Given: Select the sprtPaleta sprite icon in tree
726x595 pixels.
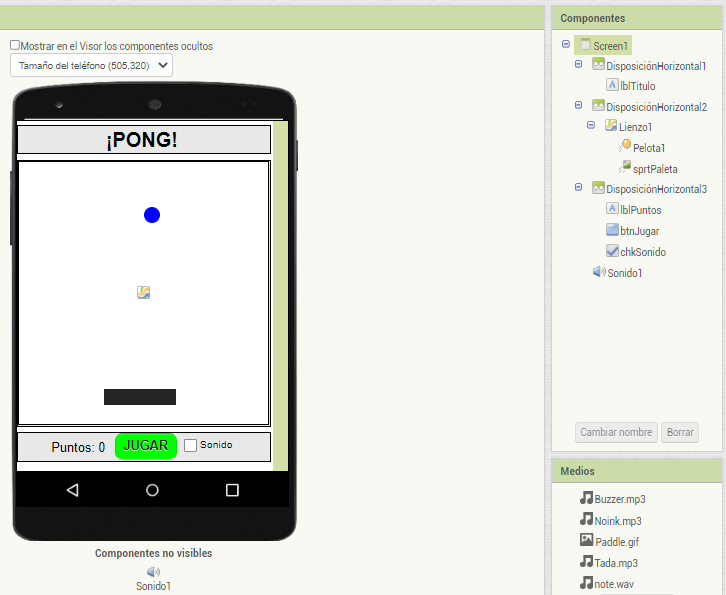Looking at the screenshot, I should tap(625, 168).
